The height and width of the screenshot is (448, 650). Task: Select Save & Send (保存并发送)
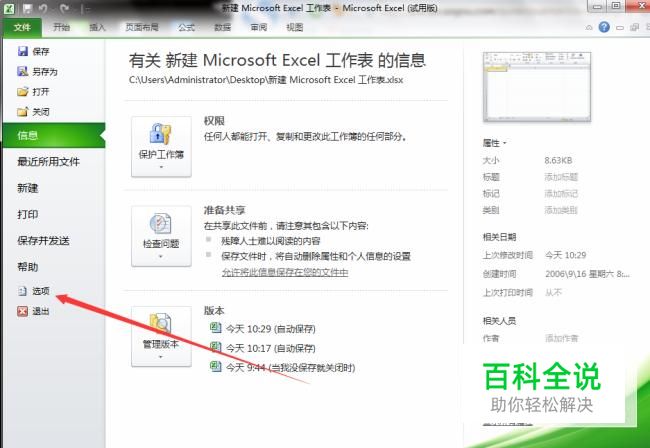coord(44,241)
